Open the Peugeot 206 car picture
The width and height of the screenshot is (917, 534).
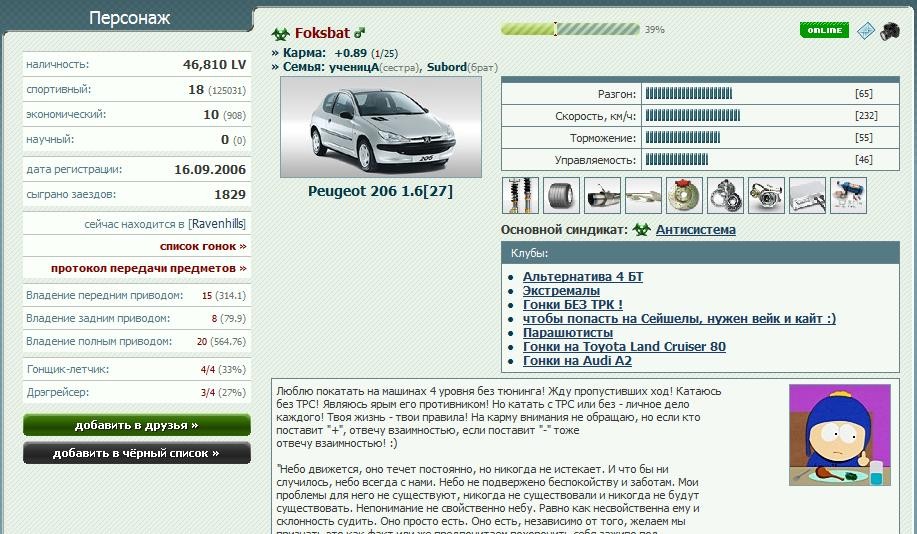(x=381, y=127)
